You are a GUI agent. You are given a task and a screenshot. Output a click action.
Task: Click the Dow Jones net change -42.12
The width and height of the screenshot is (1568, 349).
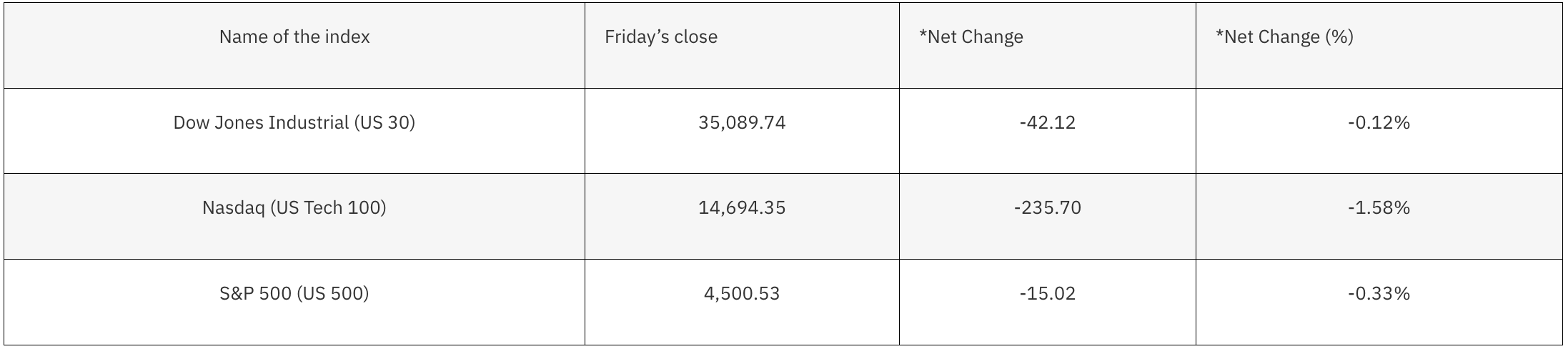pos(1047,123)
